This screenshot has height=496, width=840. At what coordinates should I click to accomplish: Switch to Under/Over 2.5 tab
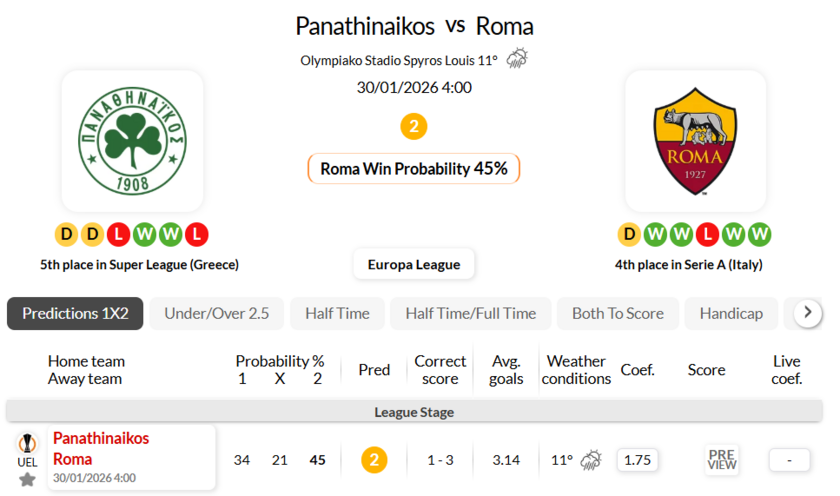pyautogui.click(x=217, y=313)
